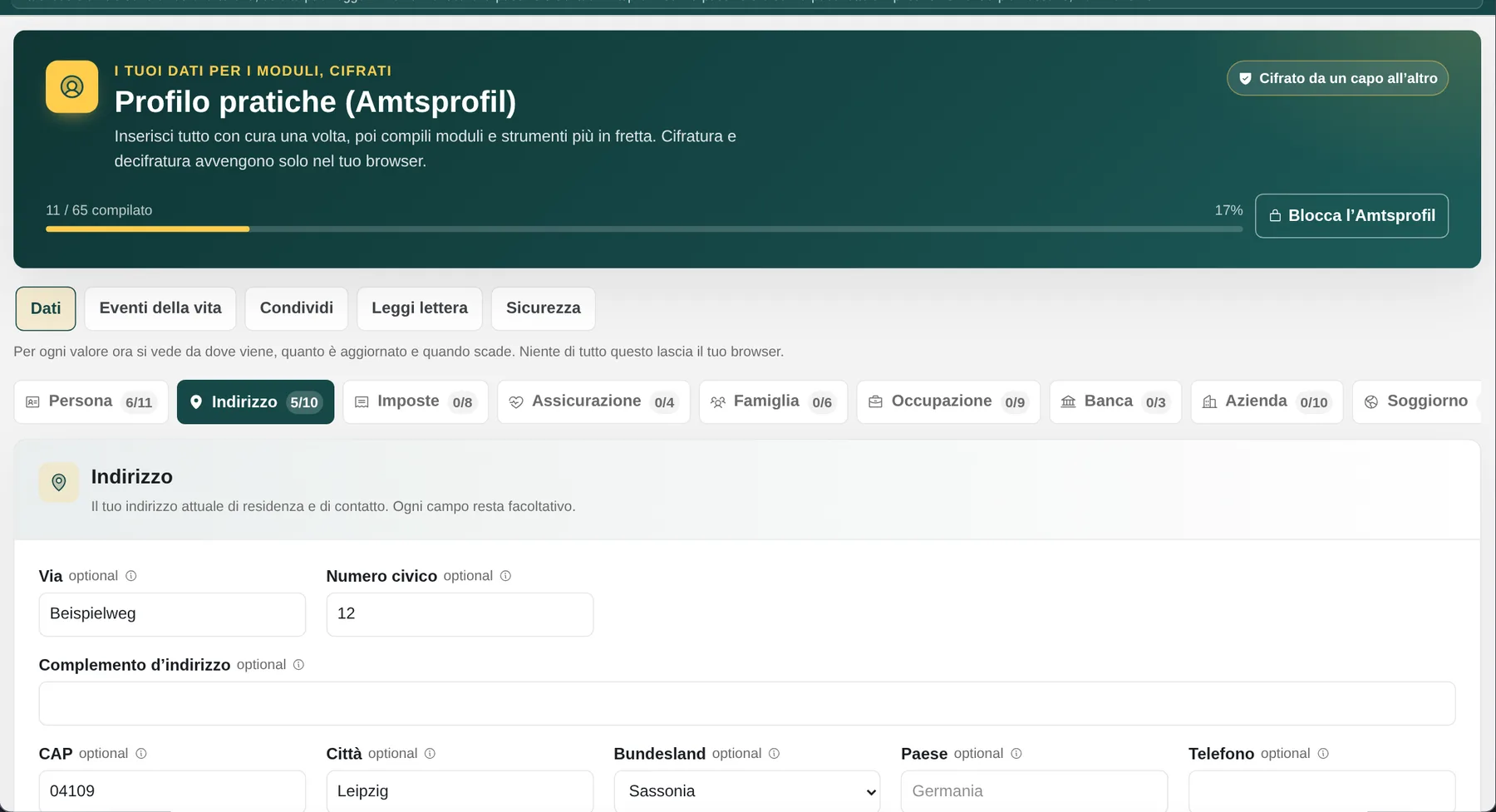Click the Famiglia tab's people icon
The width and height of the screenshot is (1496, 812).
718,402
